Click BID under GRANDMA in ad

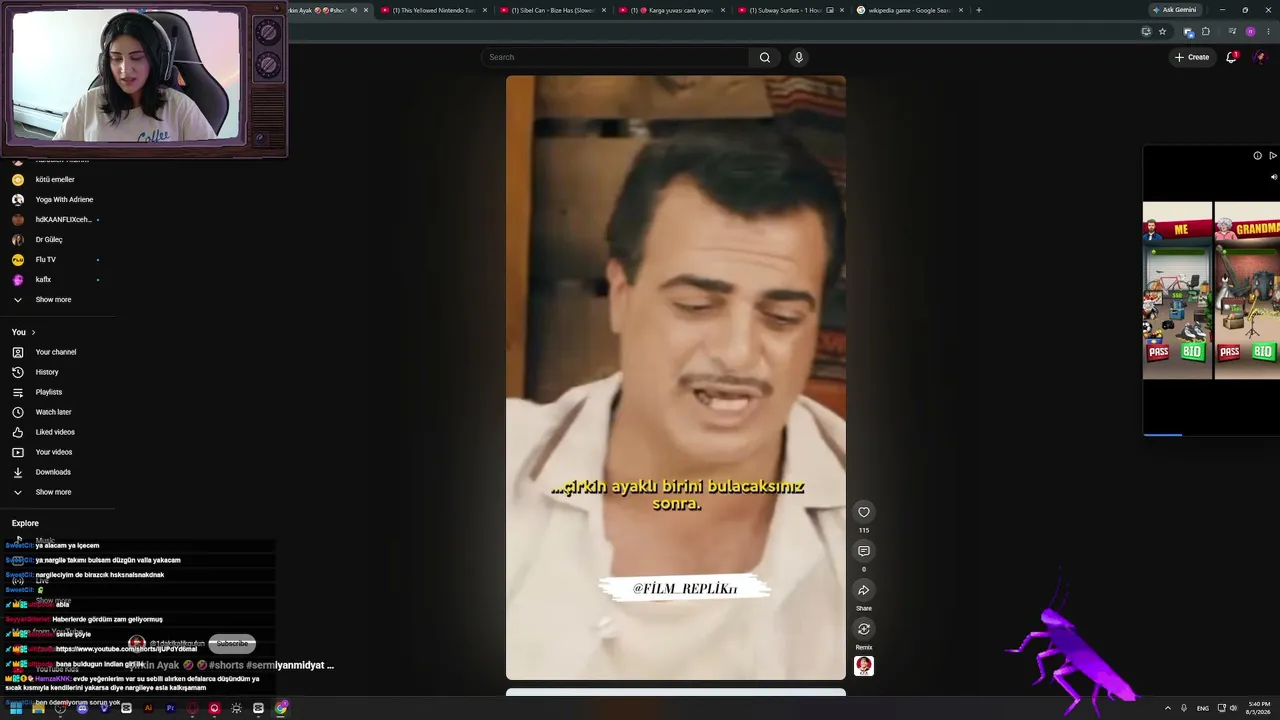point(1263,352)
